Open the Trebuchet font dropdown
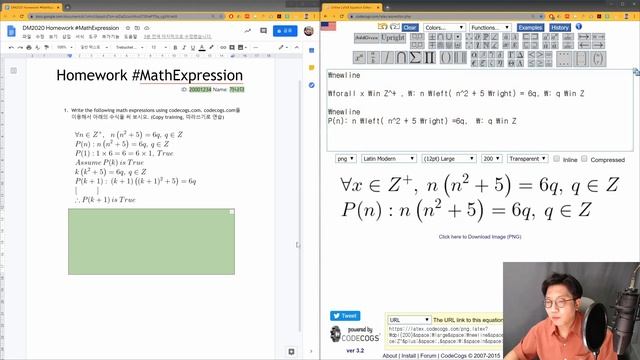Screen dimensions: 640x360 coord(129,47)
